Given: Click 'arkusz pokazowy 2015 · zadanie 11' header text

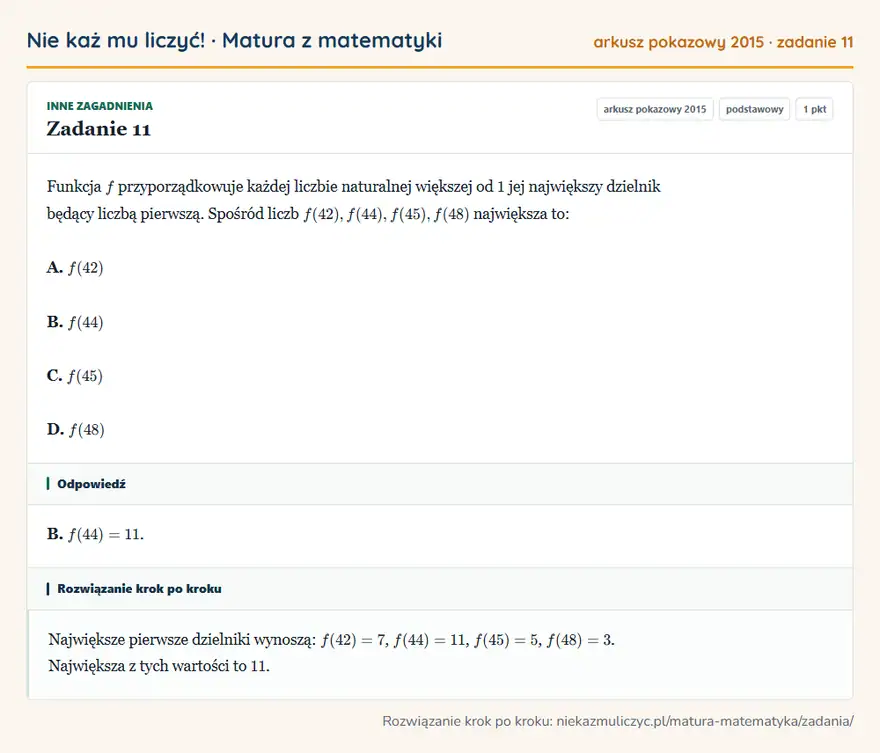Looking at the screenshot, I should coord(723,42).
